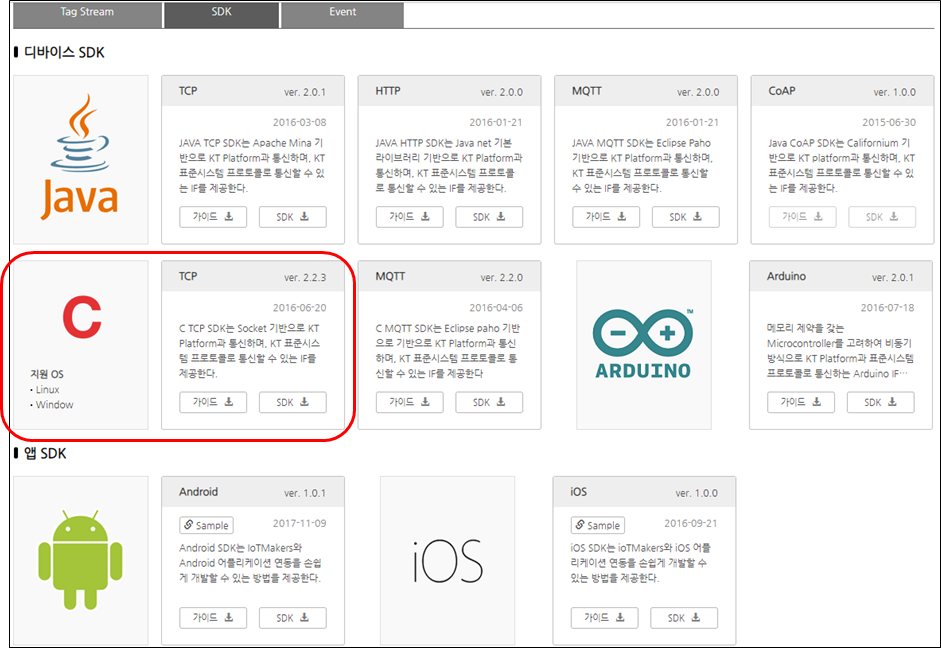Click the Android robot logo

pyautogui.click(x=80, y=560)
